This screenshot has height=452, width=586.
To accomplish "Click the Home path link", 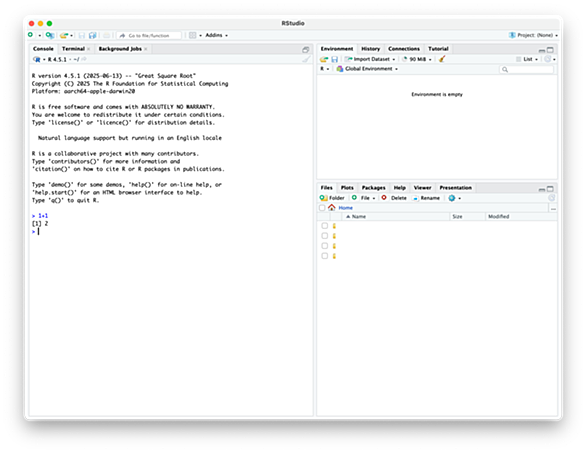I will (x=345, y=207).
